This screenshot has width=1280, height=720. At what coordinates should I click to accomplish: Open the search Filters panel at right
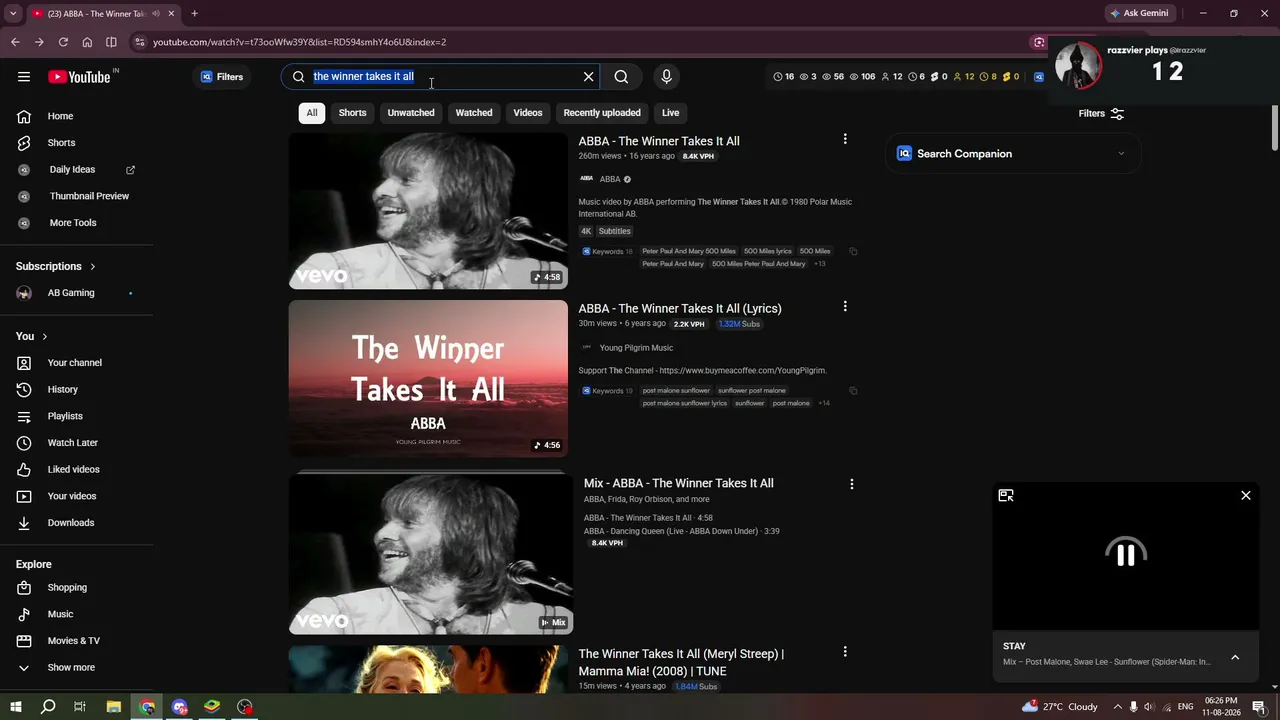click(1101, 114)
